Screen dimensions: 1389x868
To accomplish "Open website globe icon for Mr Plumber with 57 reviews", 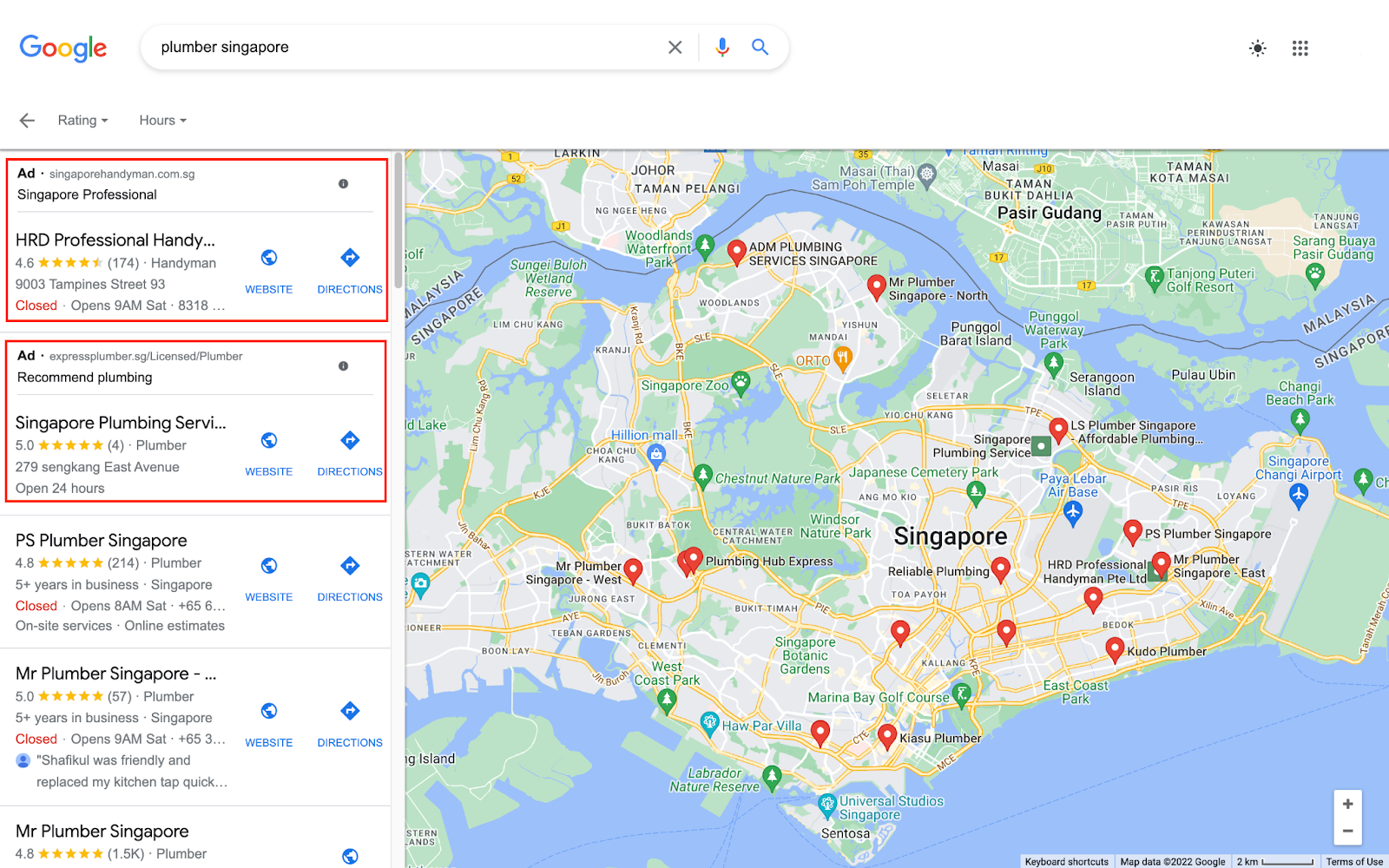I will tap(269, 711).
